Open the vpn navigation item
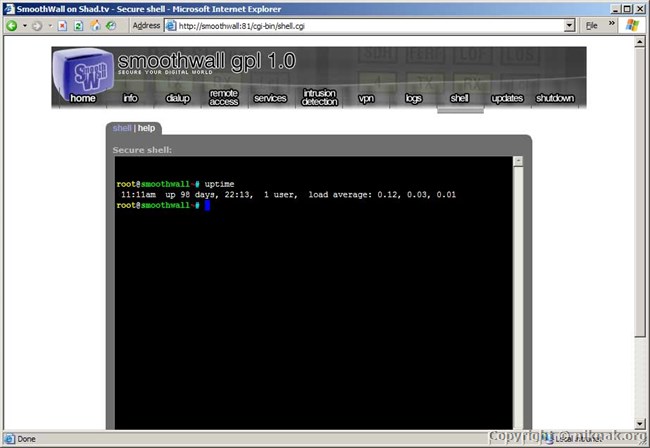The image size is (650, 448). point(366,98)
